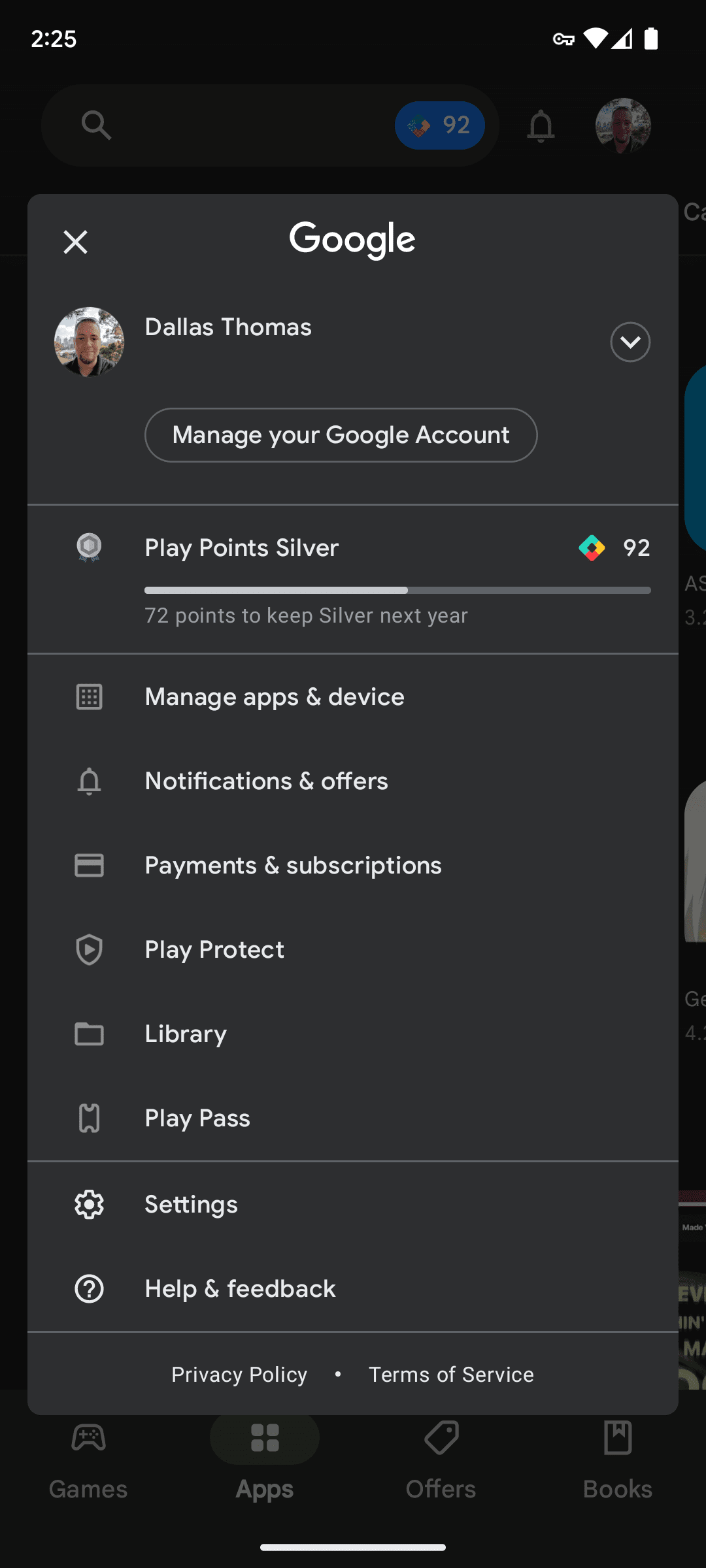Open Help & feedback
The height and width of the screenshot is (1568, 706).
coord(353,1289)
